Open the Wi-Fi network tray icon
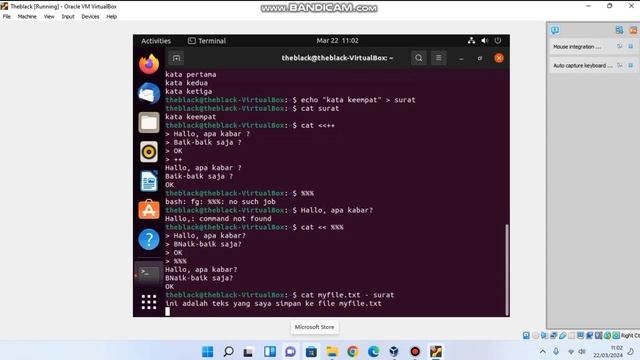 click(571, 351)
